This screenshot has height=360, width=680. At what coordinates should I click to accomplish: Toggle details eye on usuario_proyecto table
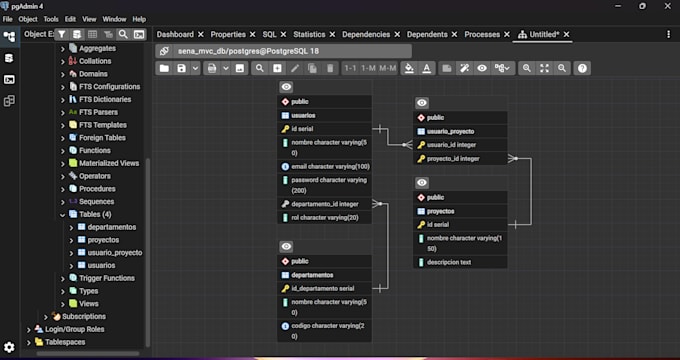click(x=422, y=103)
